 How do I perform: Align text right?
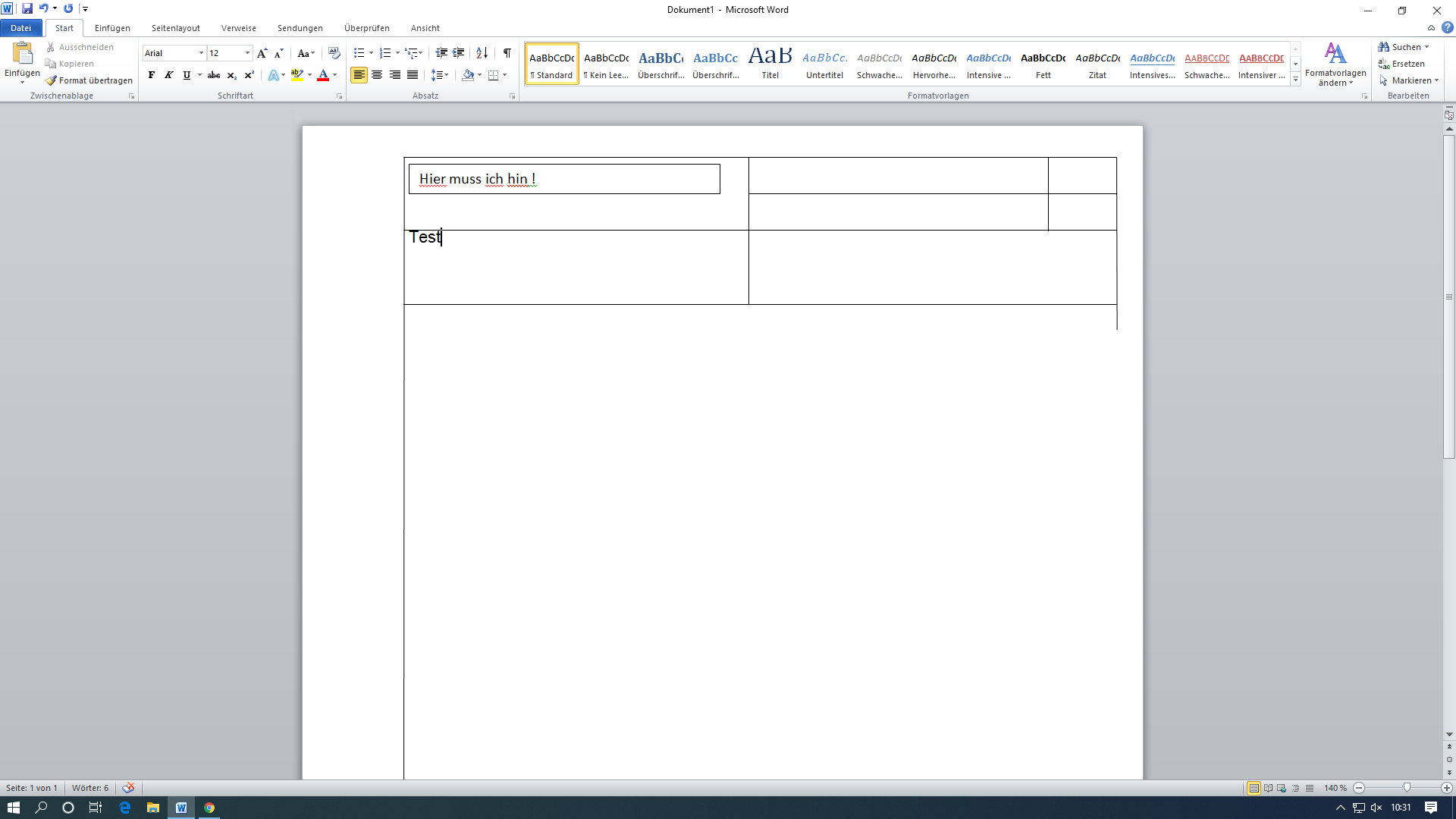click(x=394, y=75)
